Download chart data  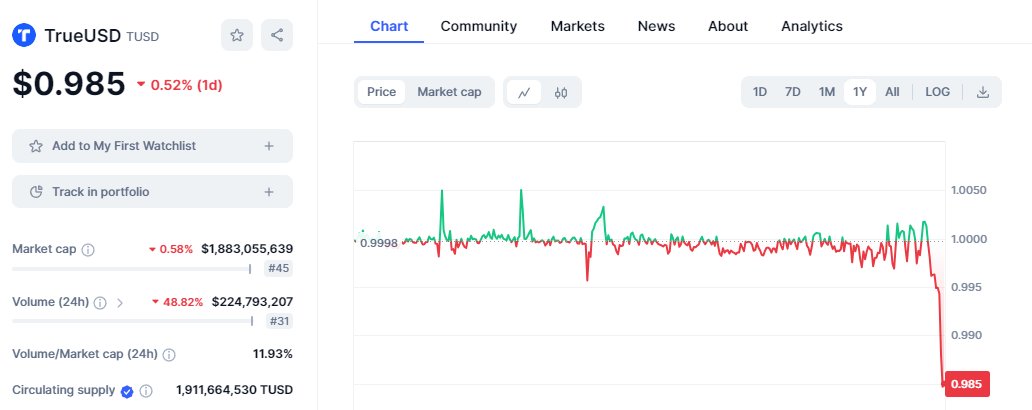point(983,92)
